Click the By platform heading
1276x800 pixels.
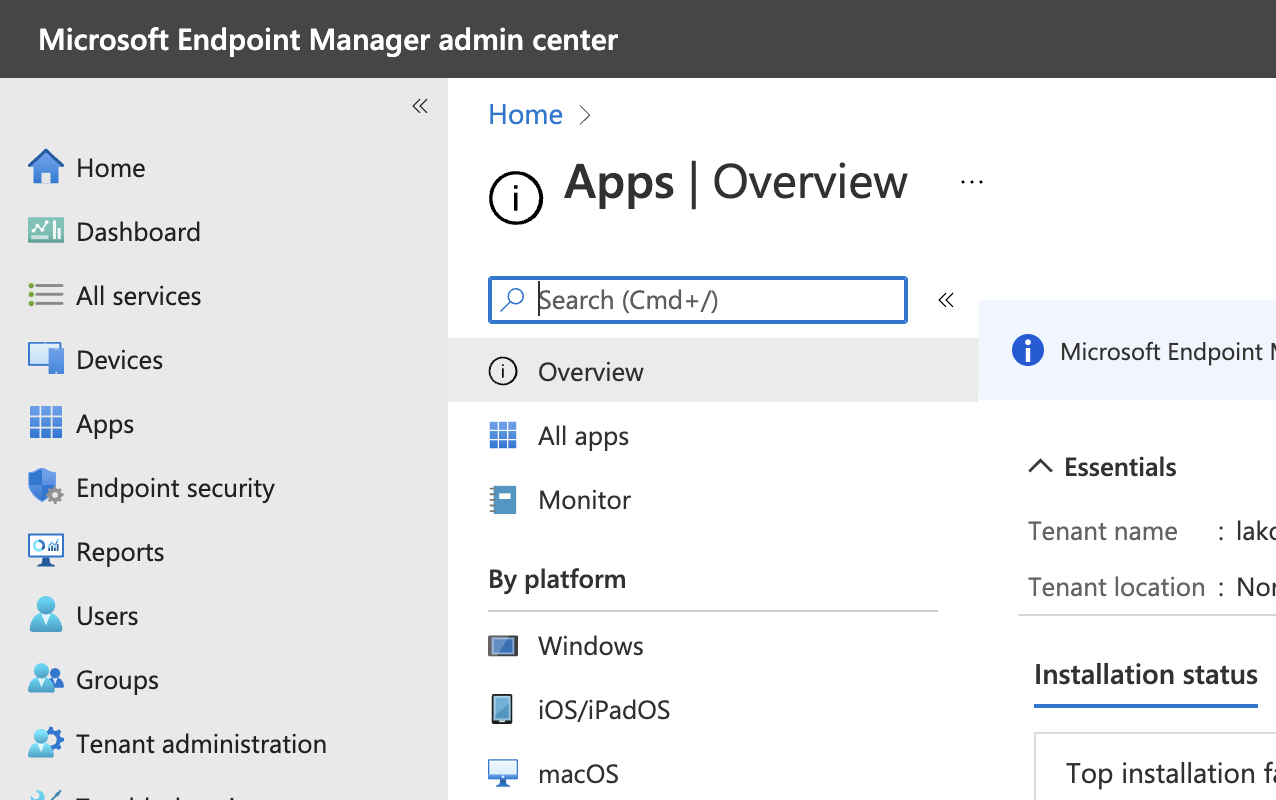[x=557, y=579]
